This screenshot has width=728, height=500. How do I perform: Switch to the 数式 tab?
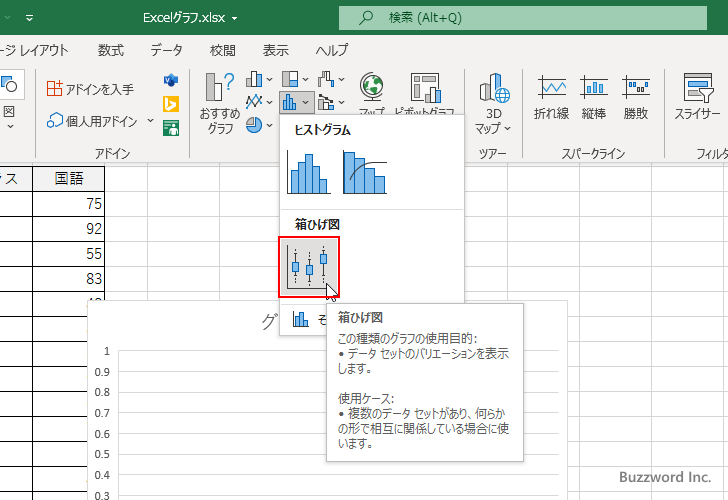[x=111, y=50]
